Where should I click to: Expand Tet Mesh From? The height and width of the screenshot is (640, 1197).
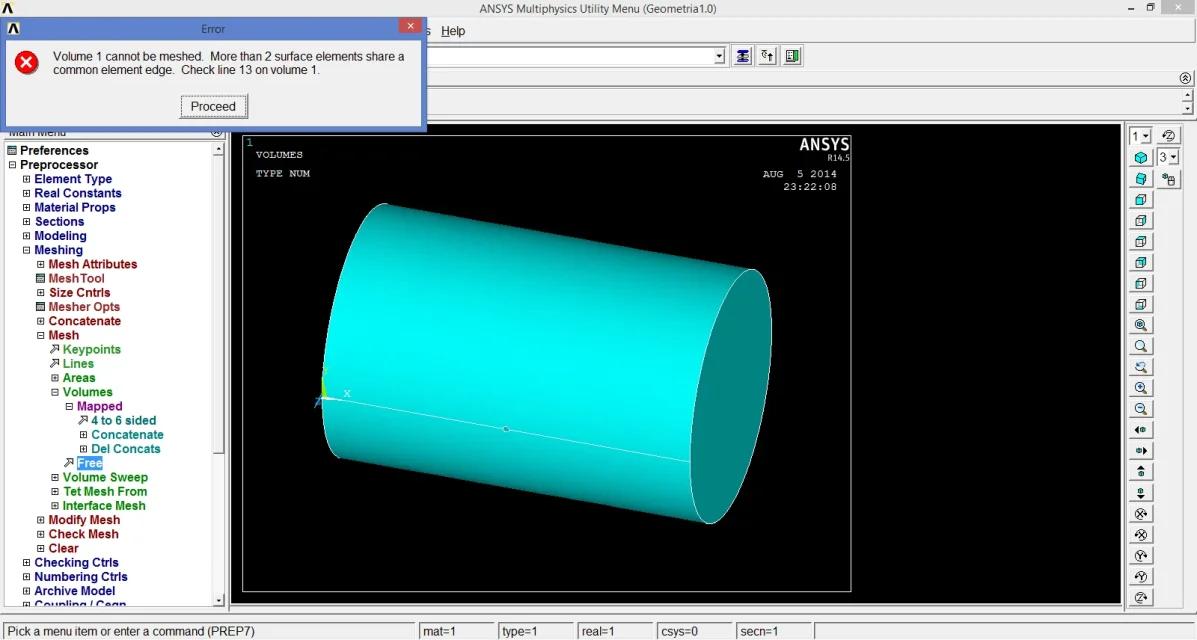pyautogui.click(x=55, y=492)
